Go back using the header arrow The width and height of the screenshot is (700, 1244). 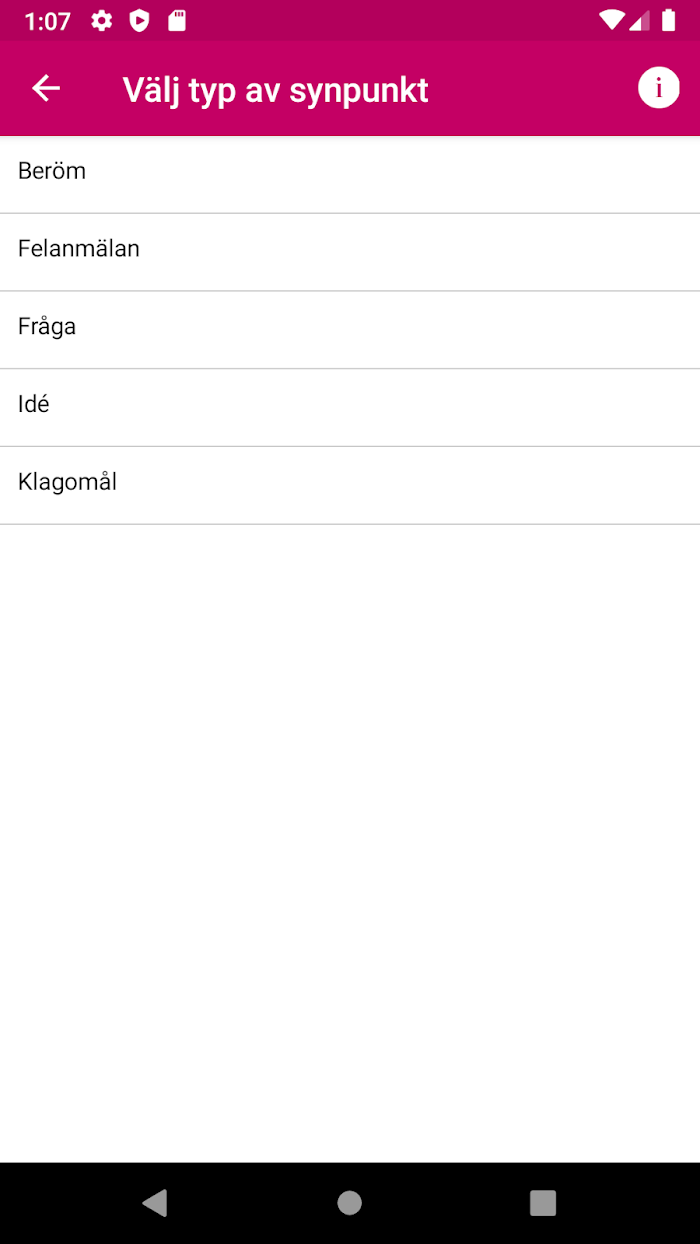click(46, 89)
